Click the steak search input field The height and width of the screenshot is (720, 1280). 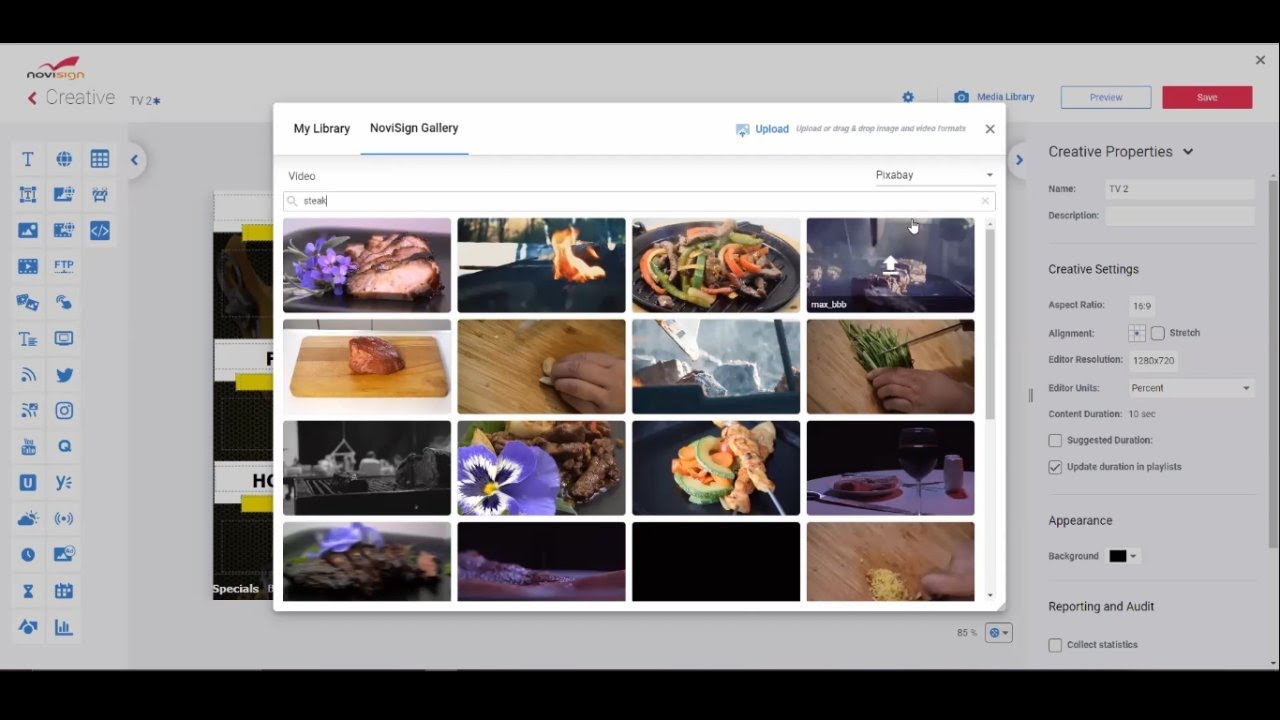point(639,201)
